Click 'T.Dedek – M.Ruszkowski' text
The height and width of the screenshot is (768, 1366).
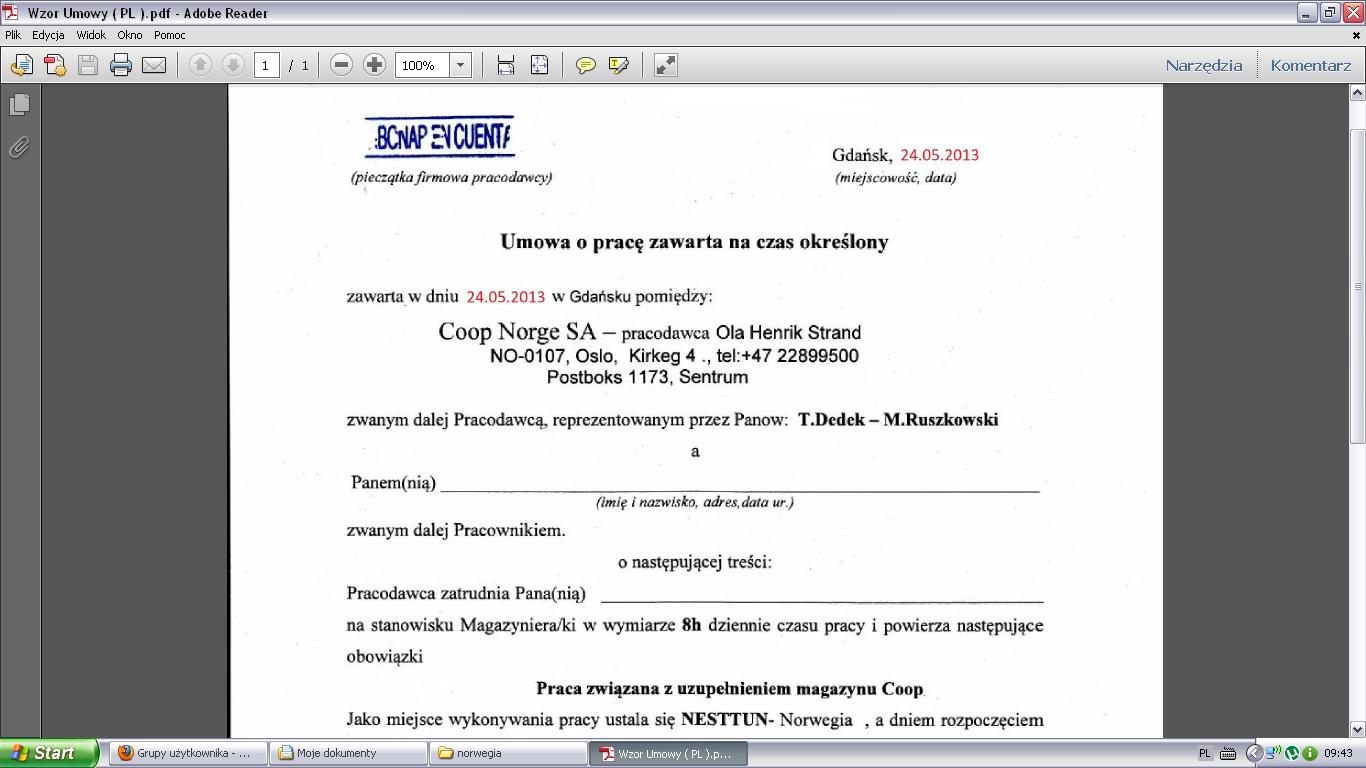898,420
